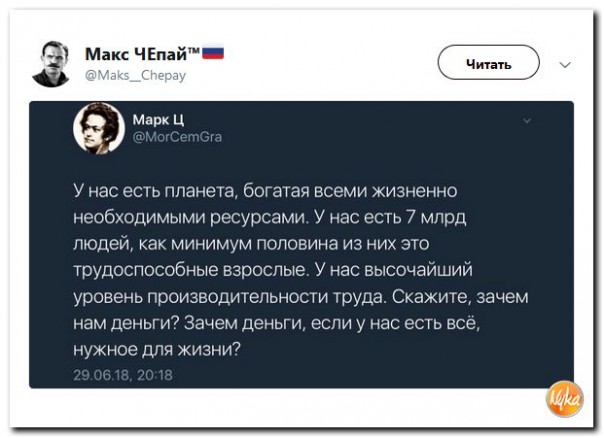This screenshot has height=438, width=604.
Task: Click the line starting "уровень производительности труда"
Action: click(298, 297)
